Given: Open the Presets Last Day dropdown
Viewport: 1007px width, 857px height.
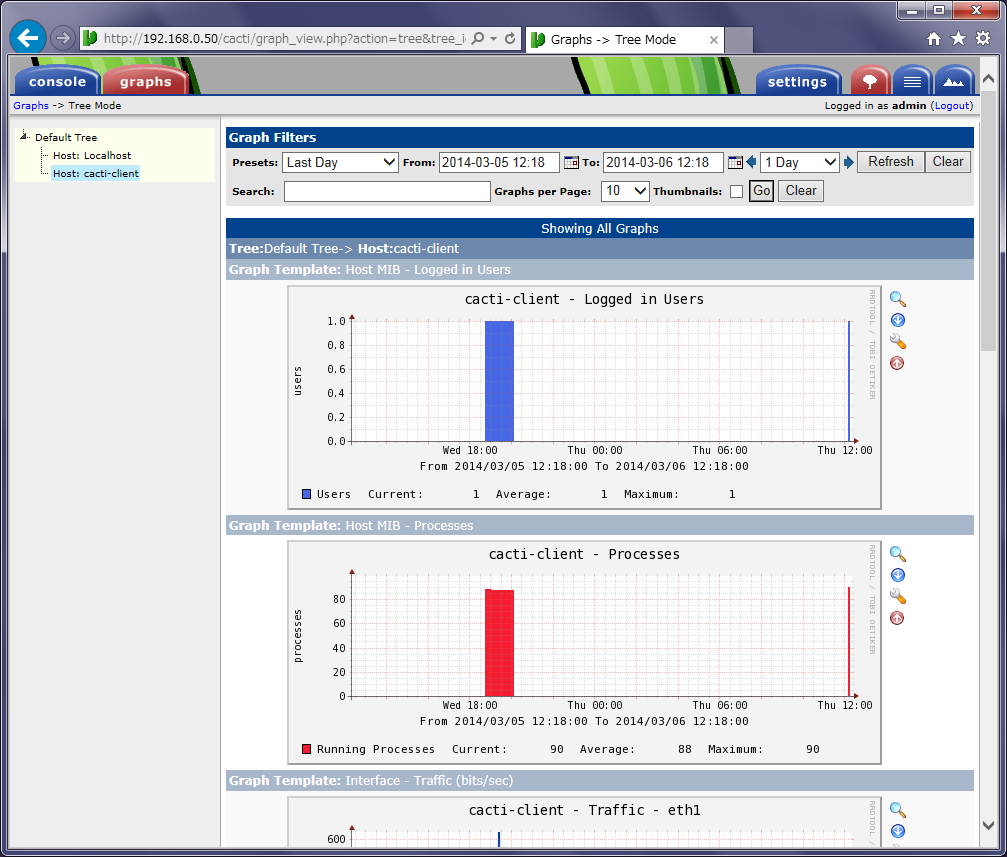Looking at the screenshot, I should click(x=340, y=163).
